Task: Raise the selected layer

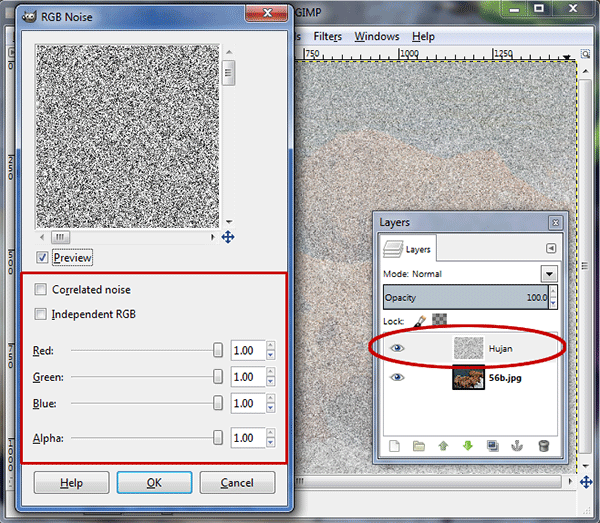Action: pyautogui.click(x=443, y=446)
